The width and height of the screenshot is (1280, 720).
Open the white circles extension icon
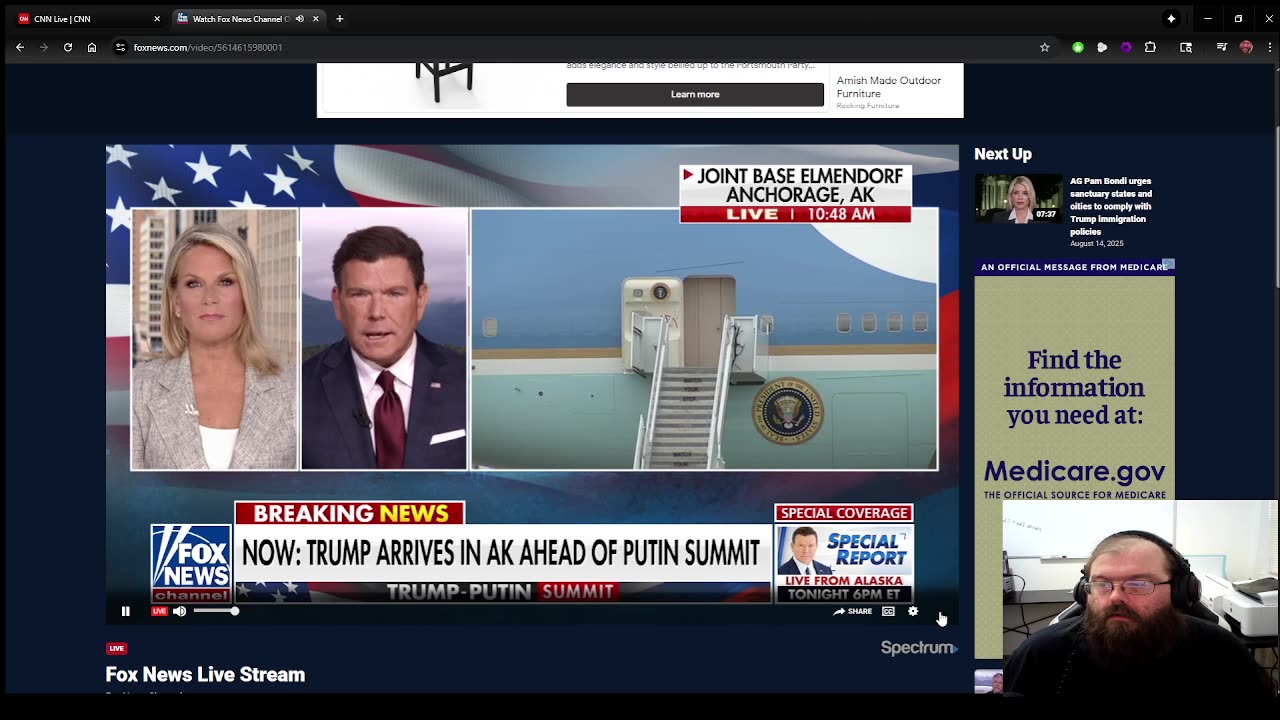coord(1102,47)
